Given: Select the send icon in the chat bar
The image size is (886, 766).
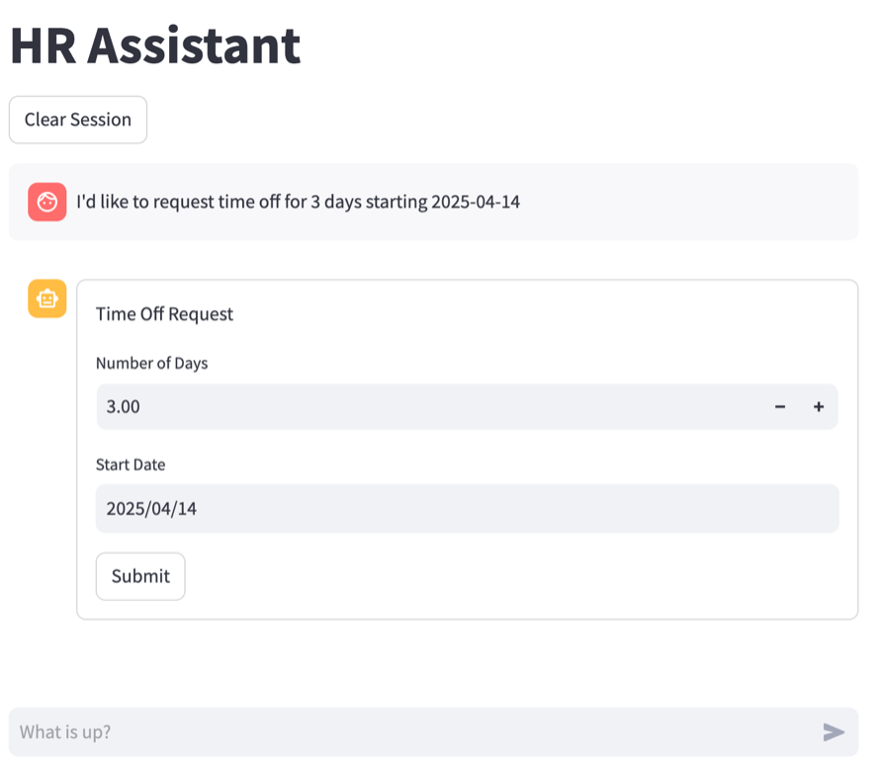Looking at the screenshot, I should pos(833,732).
